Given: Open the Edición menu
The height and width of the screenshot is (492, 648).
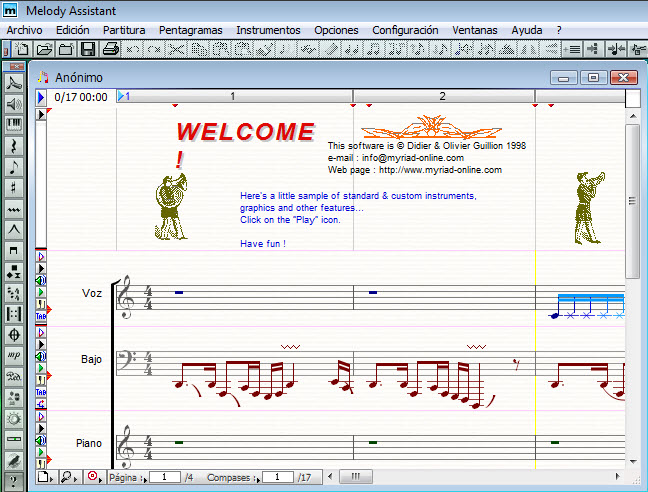Looking at the screenshot, I should [73, 30].
